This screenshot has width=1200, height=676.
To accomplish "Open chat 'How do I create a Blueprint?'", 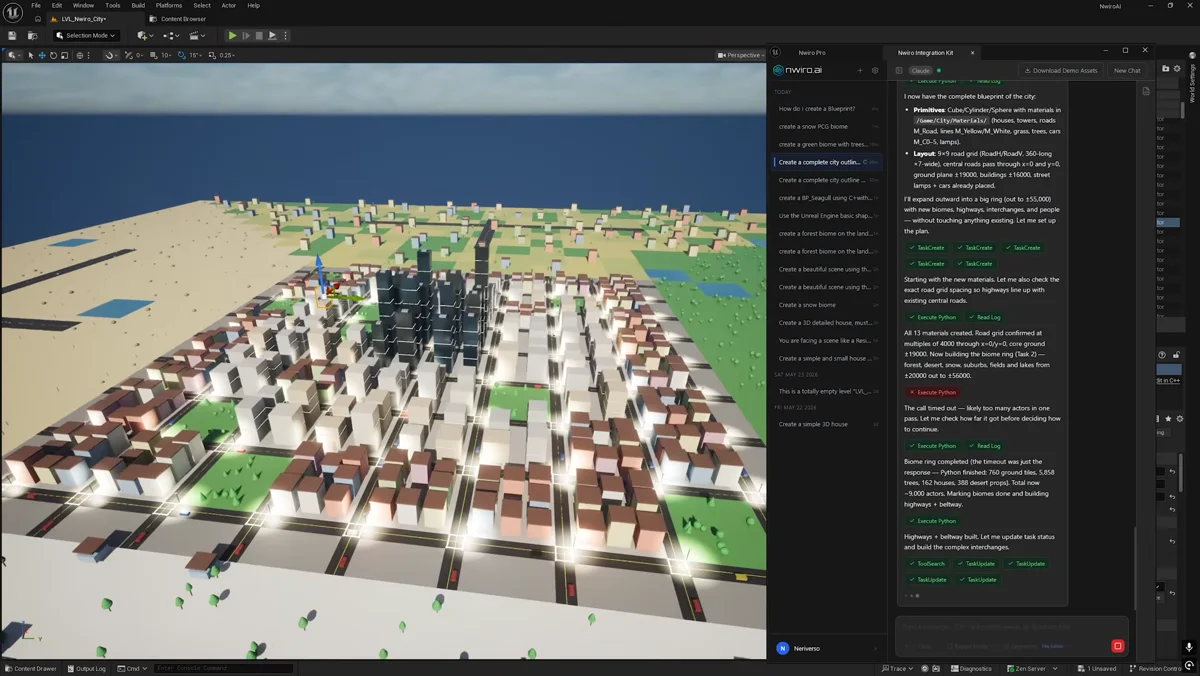I will [x=827, y=108].
